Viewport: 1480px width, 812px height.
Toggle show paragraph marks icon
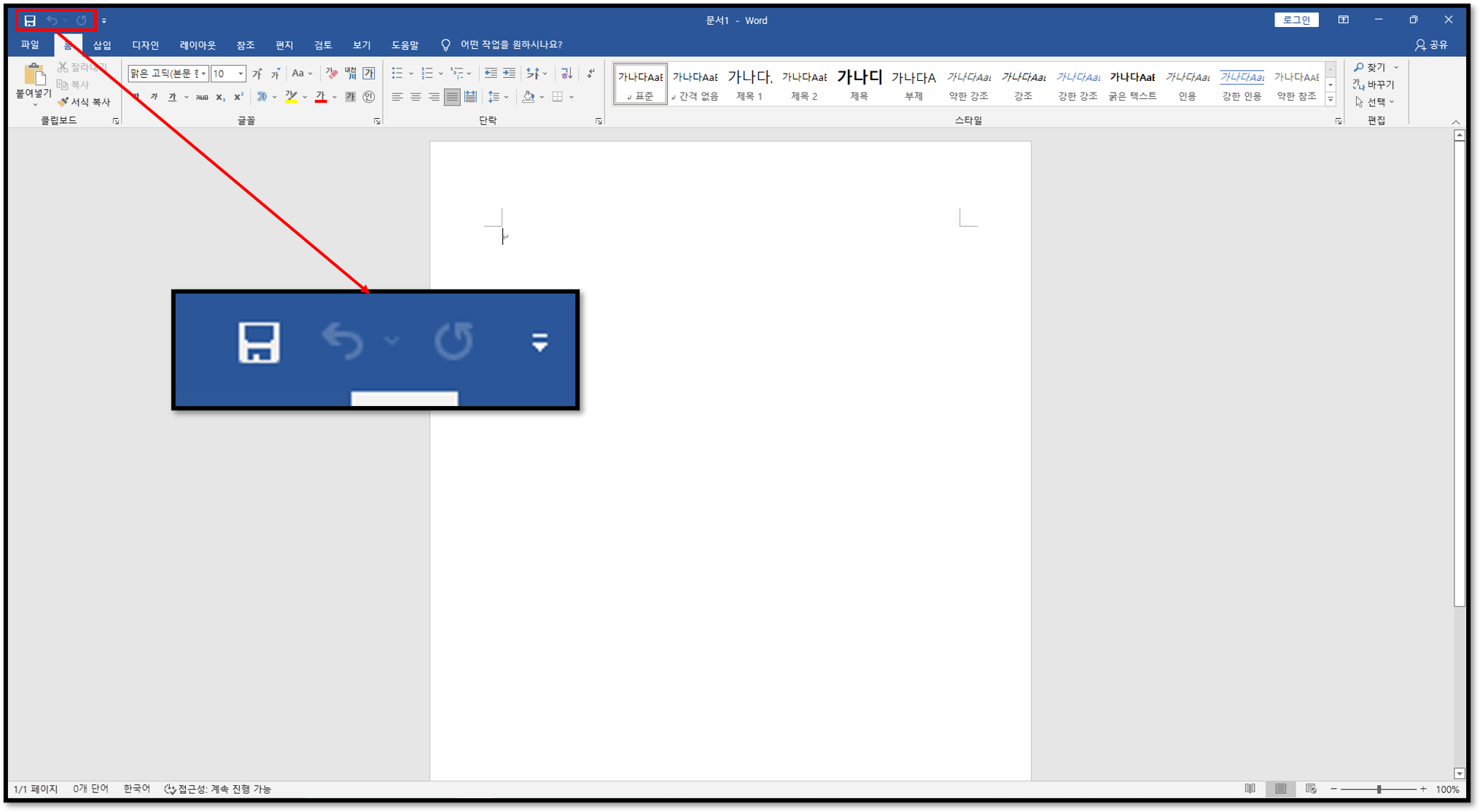[x=590, y=74]
